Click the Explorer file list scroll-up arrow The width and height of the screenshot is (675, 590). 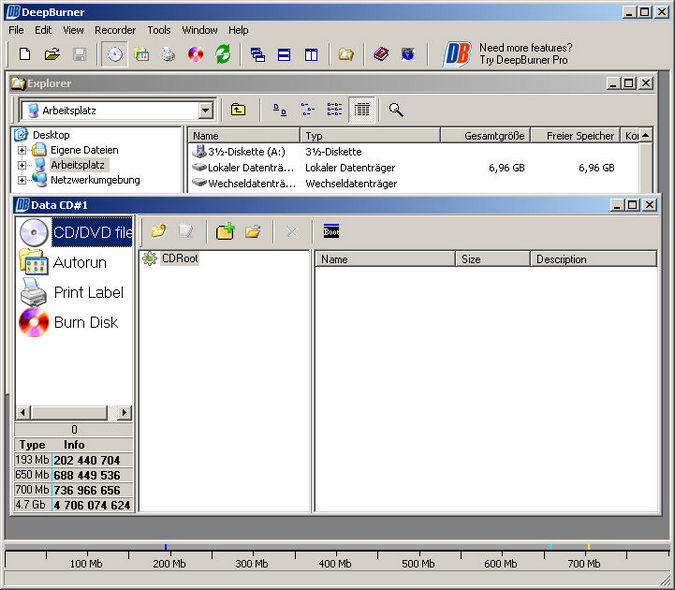point(646,136)
